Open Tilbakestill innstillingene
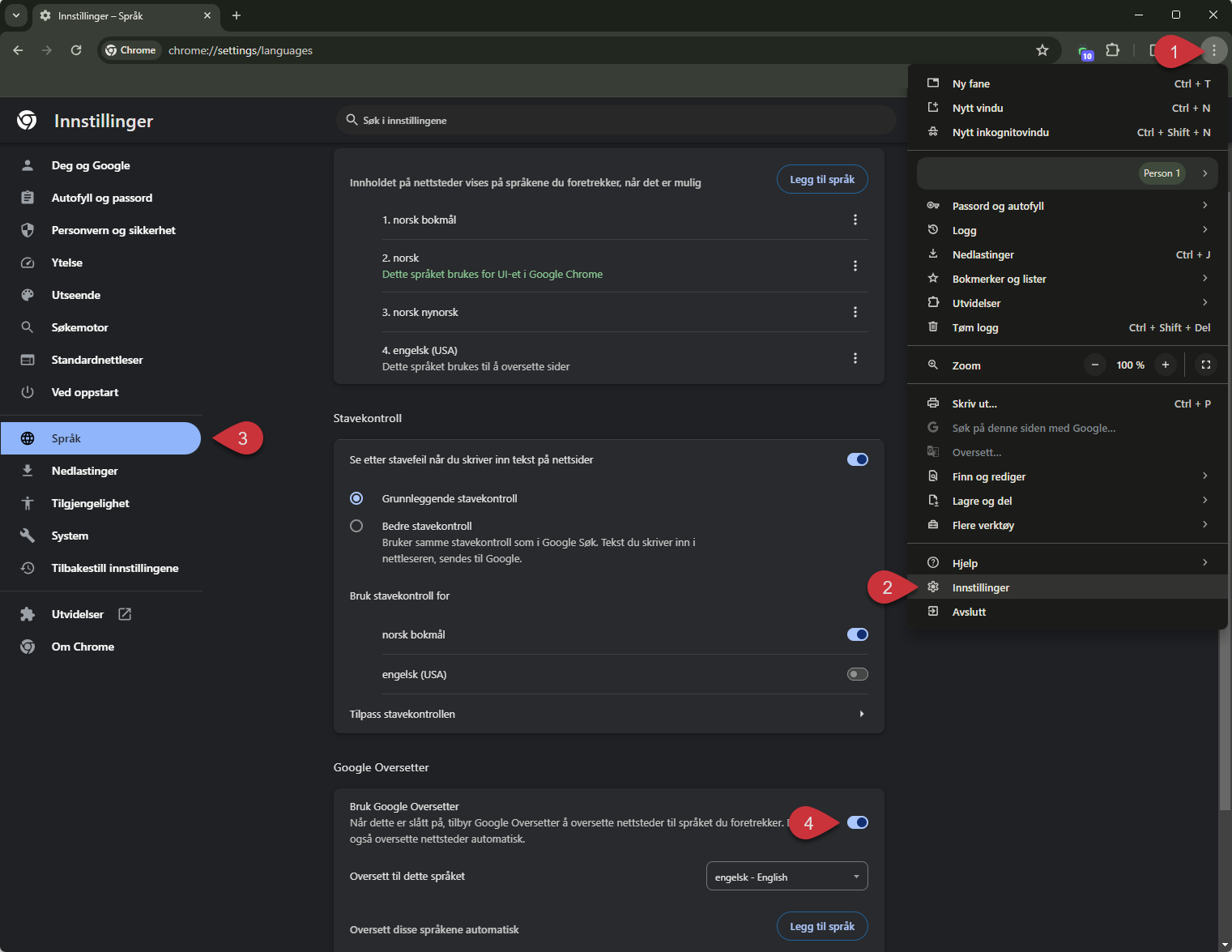The image size is (1232, 952). [x=100, y=568]
